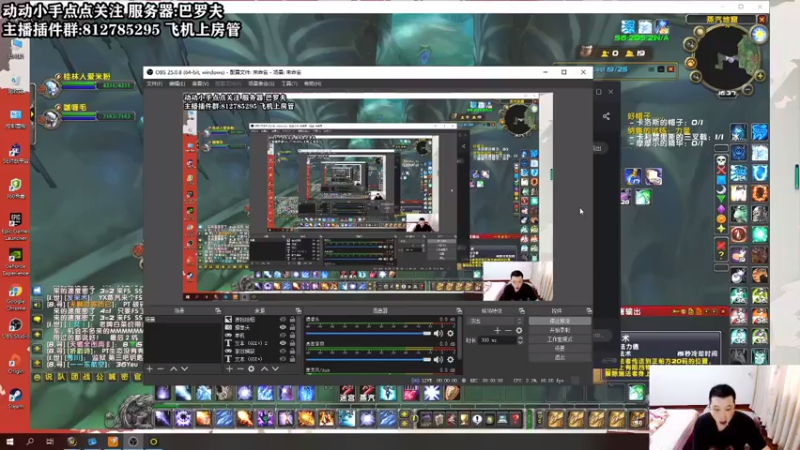800x450 pixels.
Task: Open the 查看(V) menu in OBS
Action: click(201, 84)
